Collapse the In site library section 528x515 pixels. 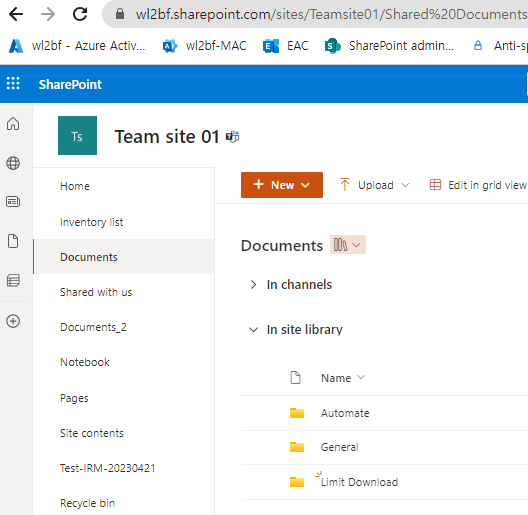(x=253, y=329)
